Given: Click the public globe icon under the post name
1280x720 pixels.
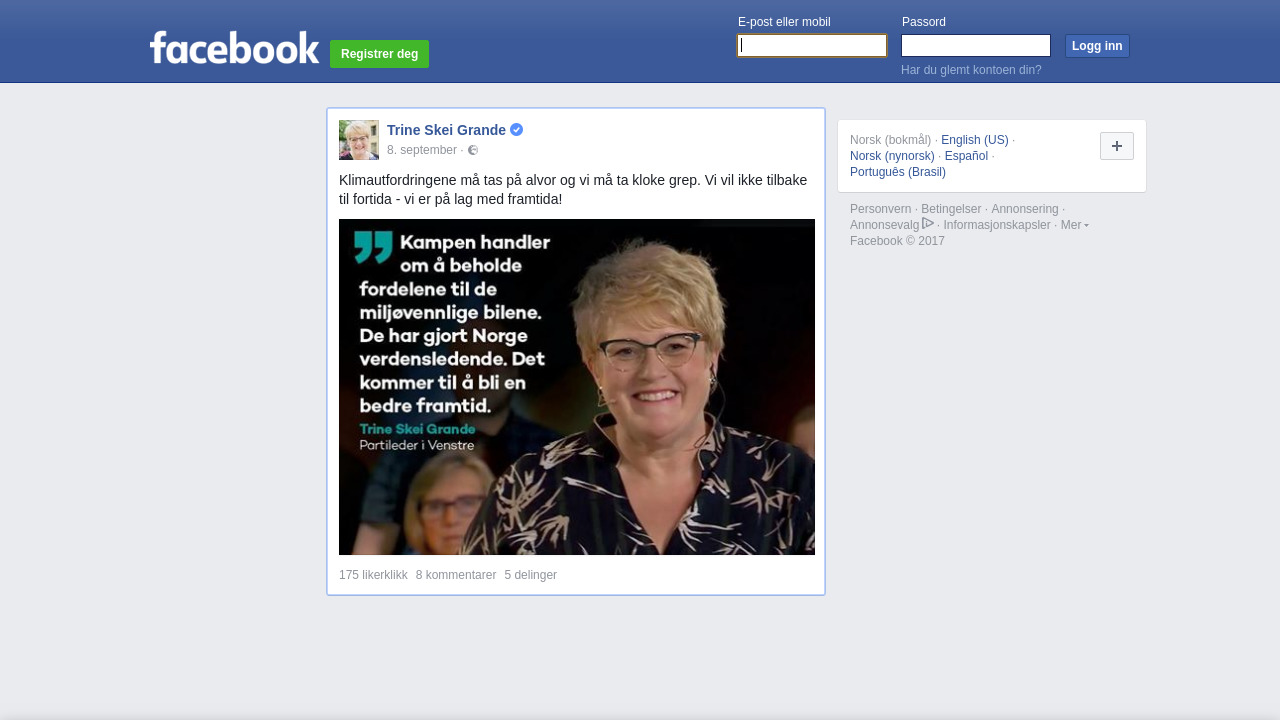Looking at the screenshot, I should tap(473, 150).
